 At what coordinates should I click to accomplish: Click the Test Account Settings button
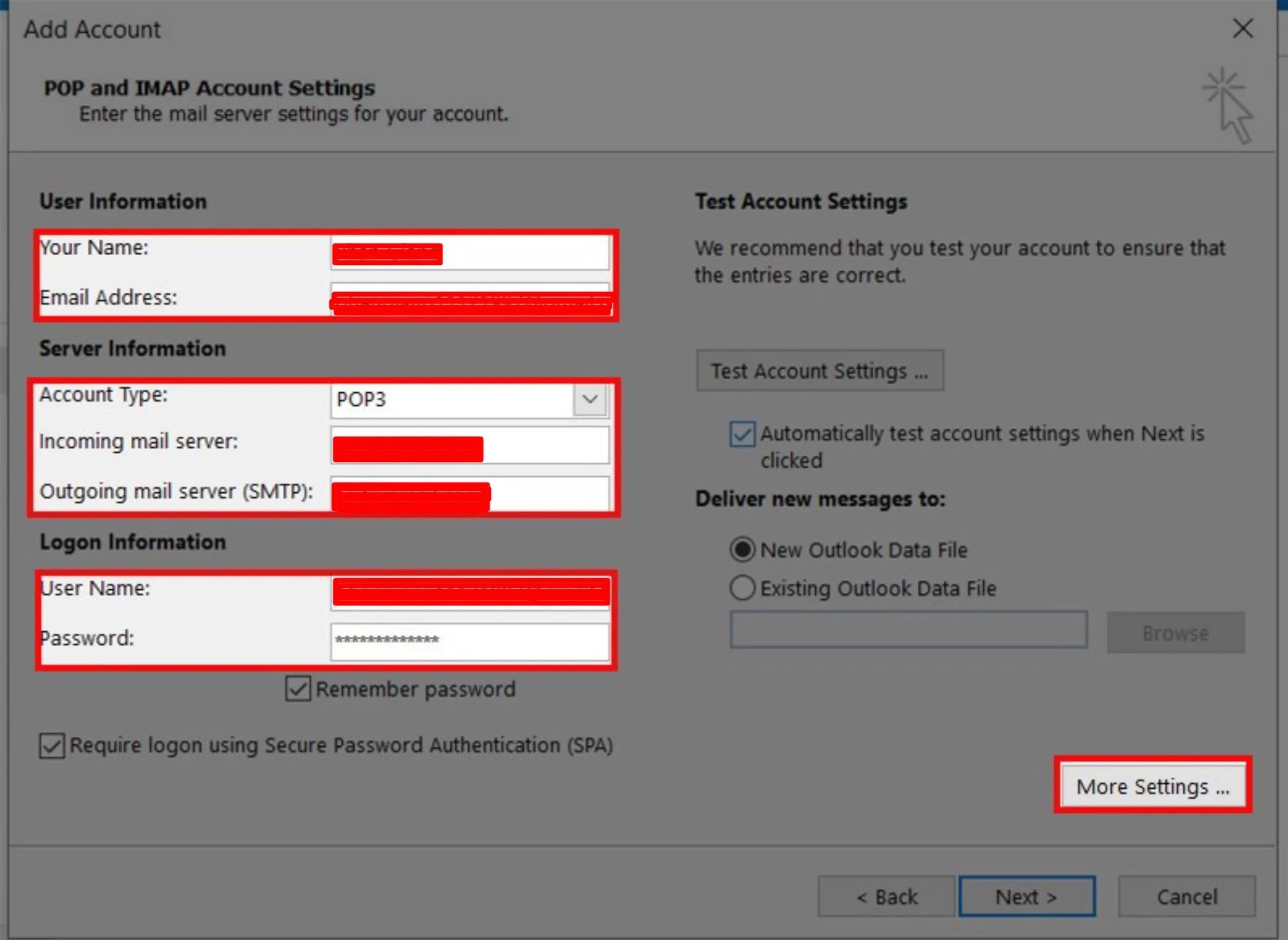[x=819, y=370]
